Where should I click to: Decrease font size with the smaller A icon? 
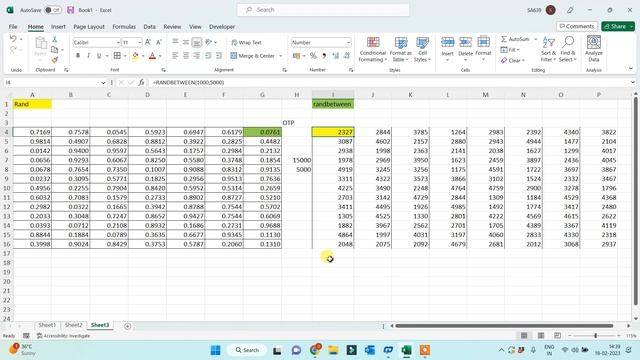[159, 42]
